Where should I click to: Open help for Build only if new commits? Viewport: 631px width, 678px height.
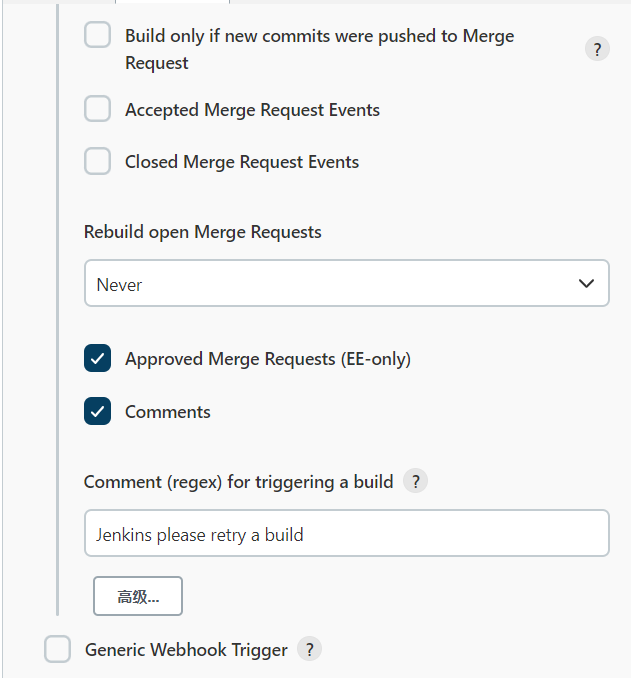pyautogui.click(x=597, y=49)
